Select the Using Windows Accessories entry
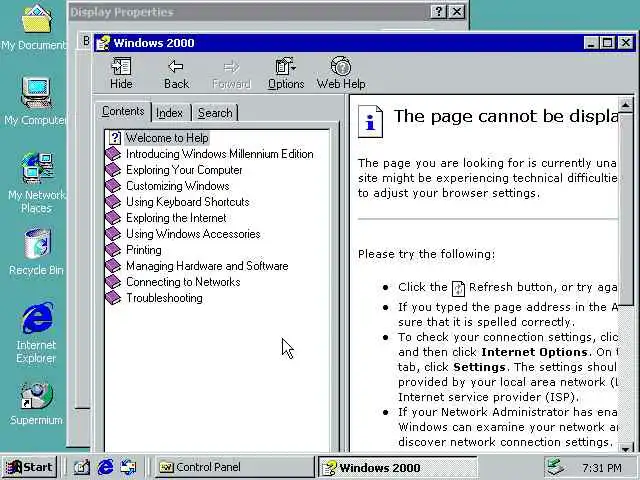The width and height of the screenshot is (640, 480). pyautogui.click(x=193, y=234)
